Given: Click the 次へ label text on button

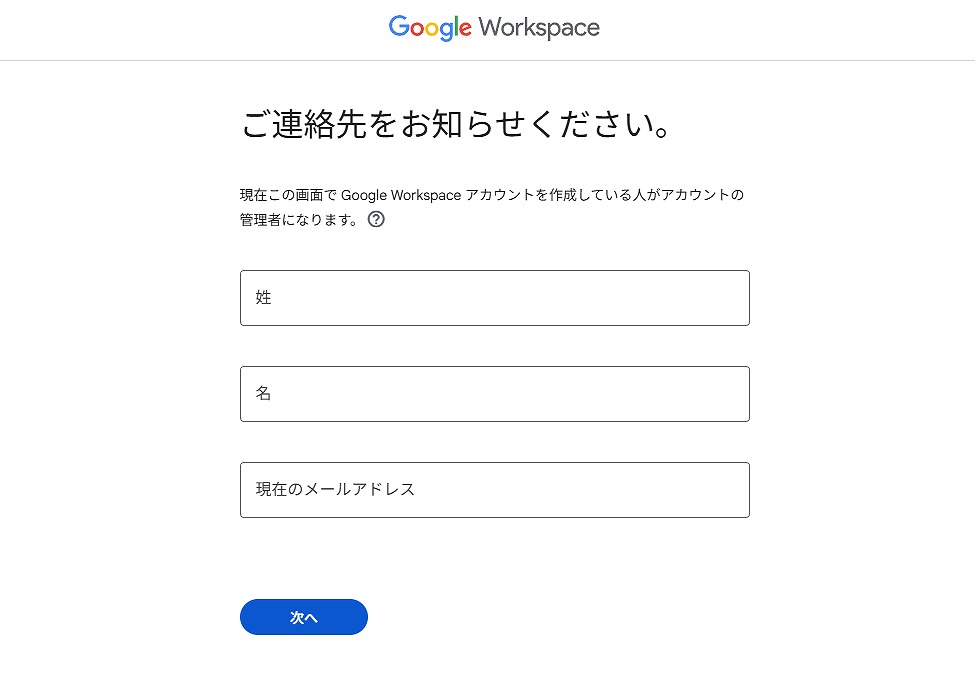Looking at the screenshot, I should click(304, 618).
